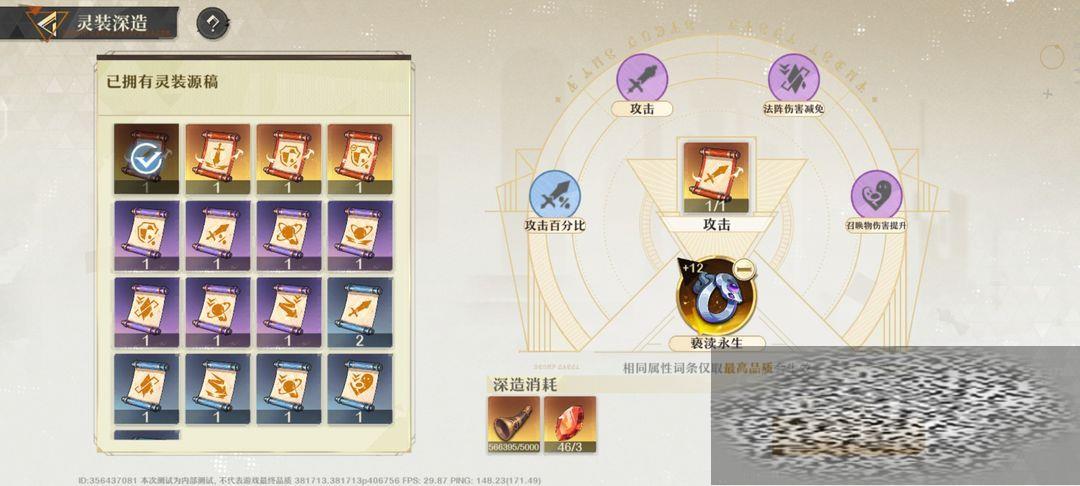Click the red gem material 46/3
The height and width of the screenshot is (486, 1080).
click(x=570, y=425)
